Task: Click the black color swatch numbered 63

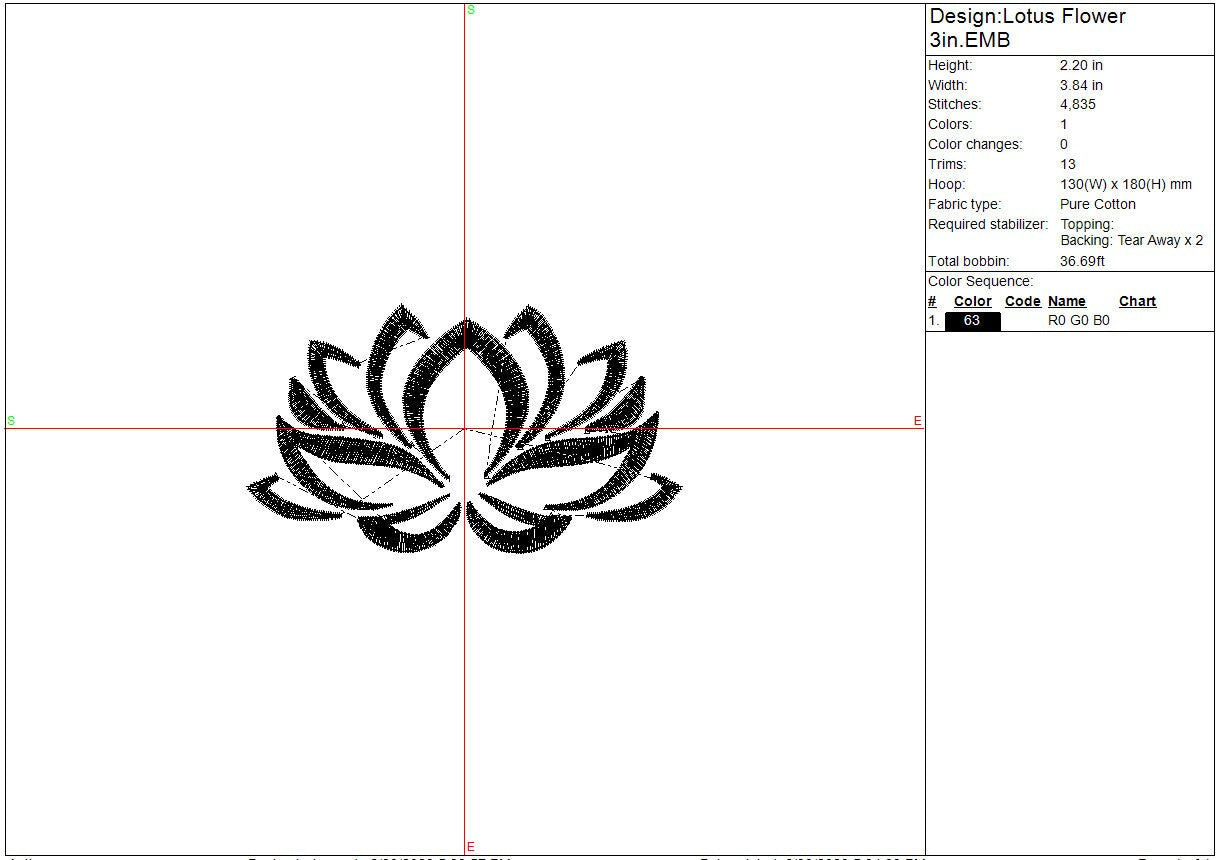Action: coord(972,321)
